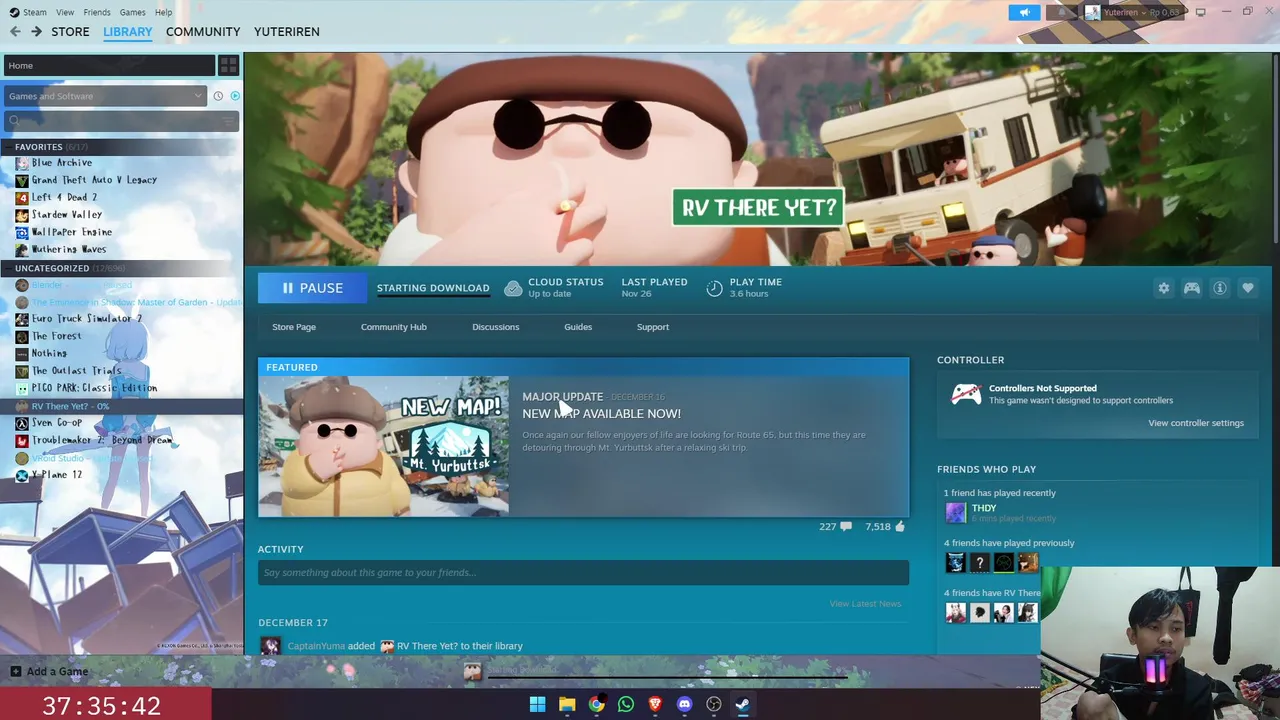Open the View menu
Viewport: 1280px width, 720px height.
65,12
